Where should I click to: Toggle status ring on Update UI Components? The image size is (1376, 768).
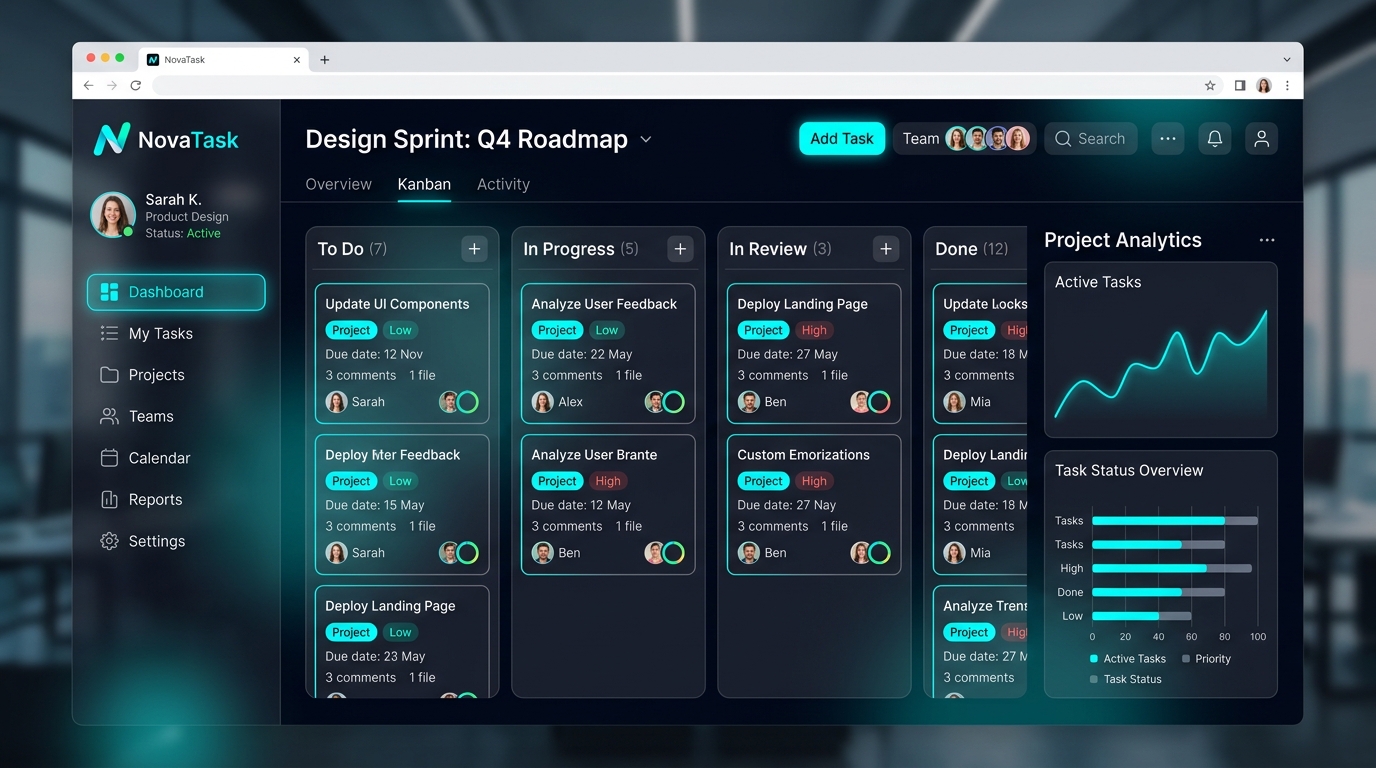tap(467, 402)
